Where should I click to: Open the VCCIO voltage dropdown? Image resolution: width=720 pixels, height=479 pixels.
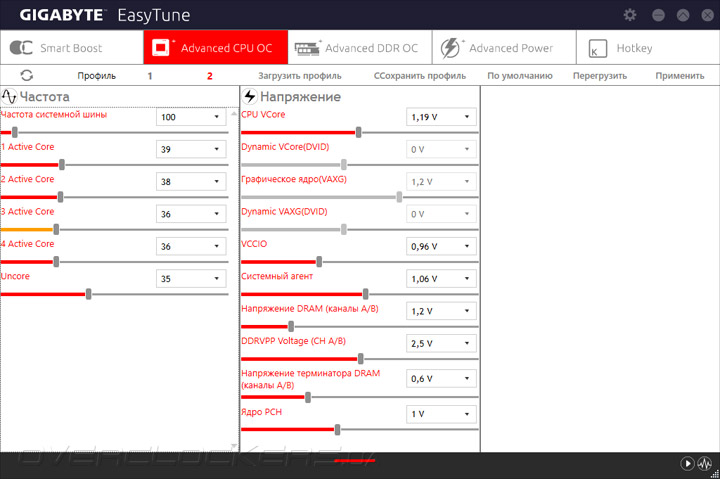[441, 246]
